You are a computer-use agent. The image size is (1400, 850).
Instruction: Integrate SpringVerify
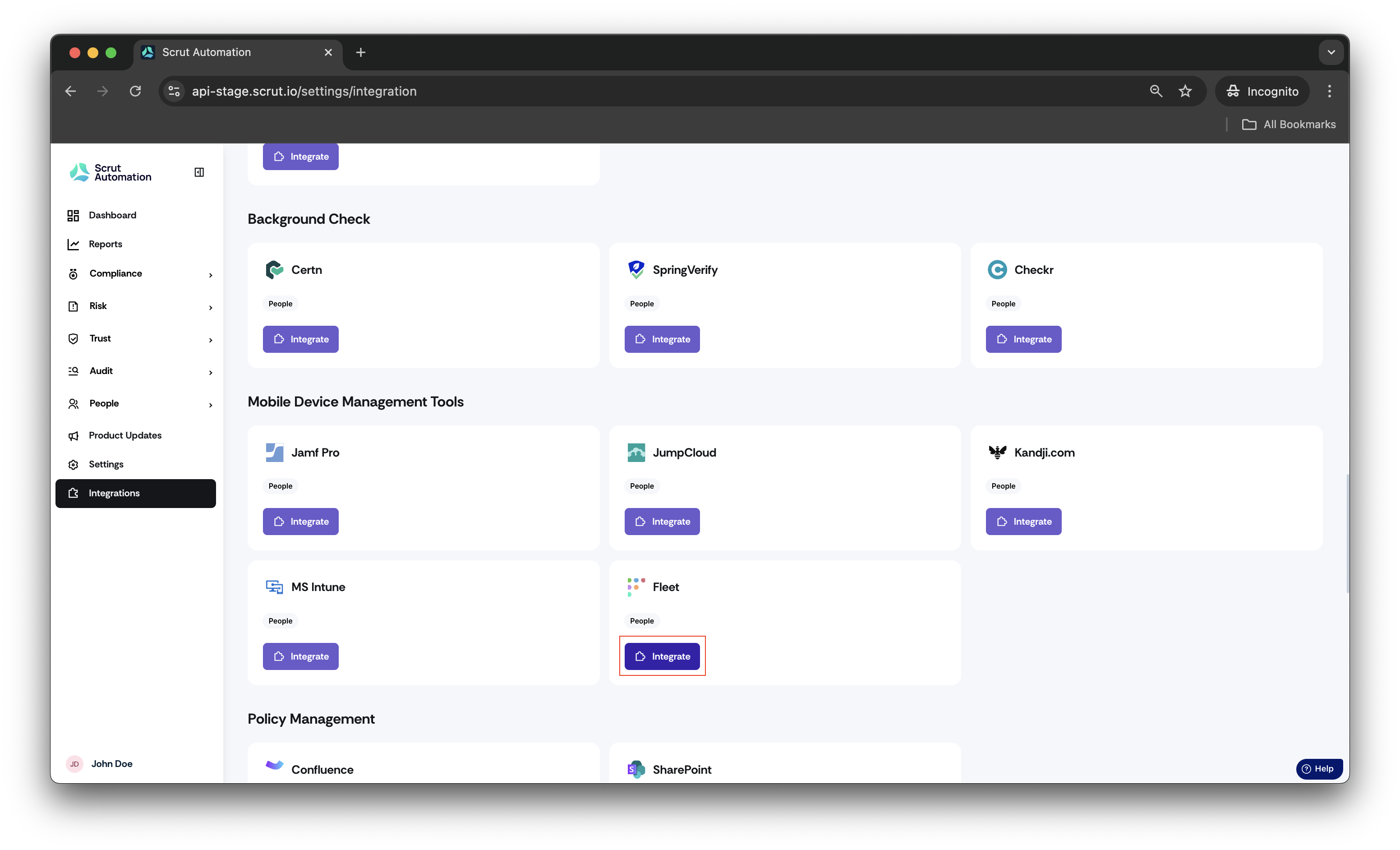tap(662, 339)
